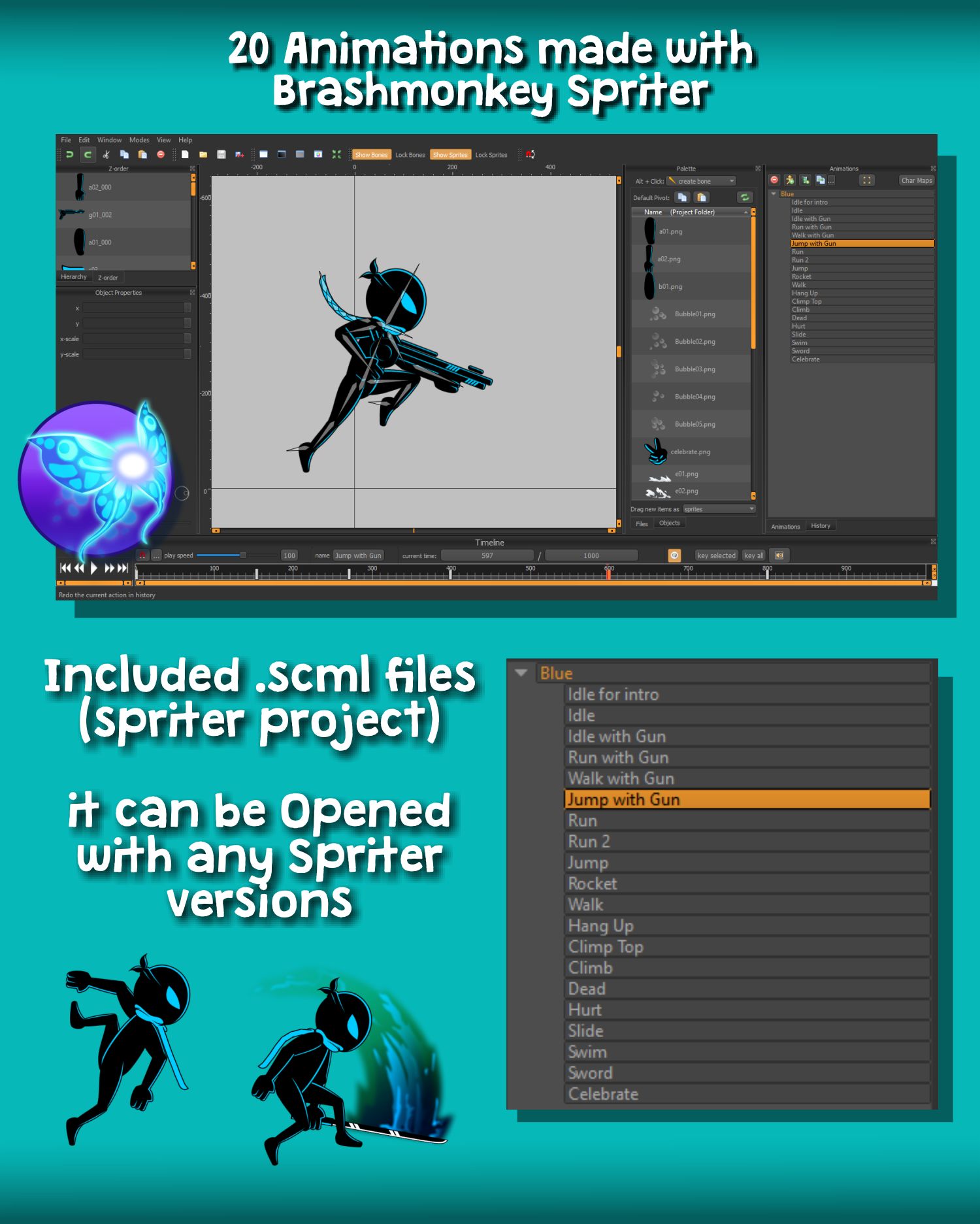Screen dimensions: 980x1224
Task: Click the red delete animation icon
Action: [x=774, y=180]
